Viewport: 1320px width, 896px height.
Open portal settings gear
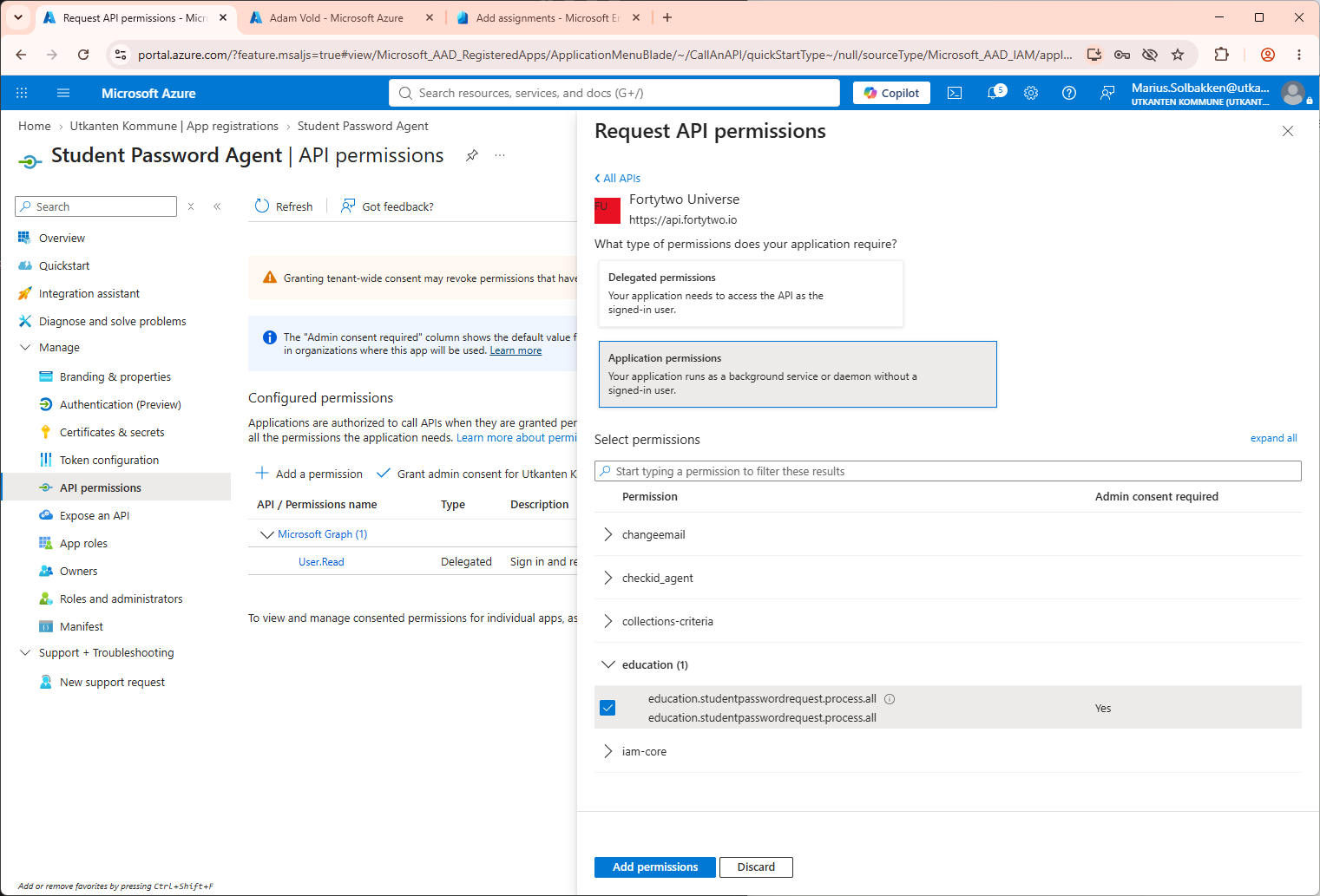tap(1031, 93)
